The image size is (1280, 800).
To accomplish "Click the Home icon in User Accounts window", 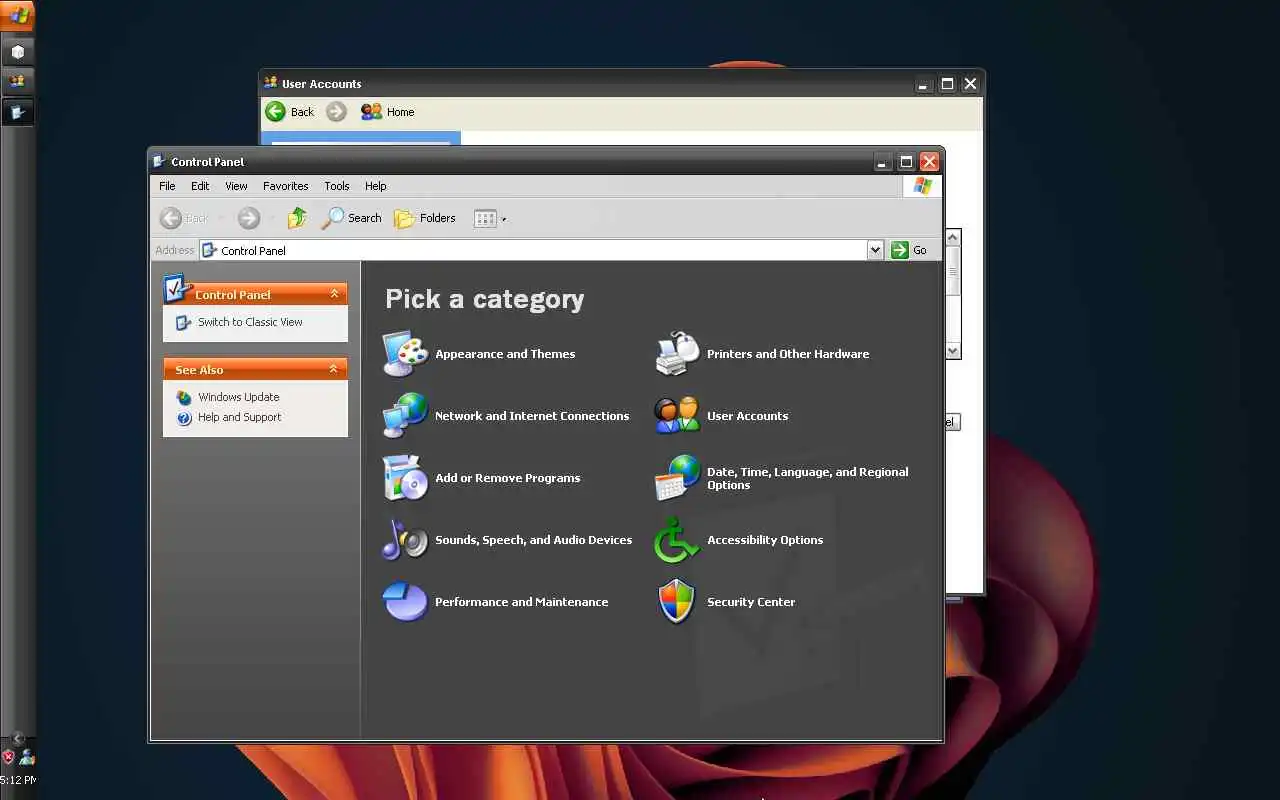I will [371, 112].
